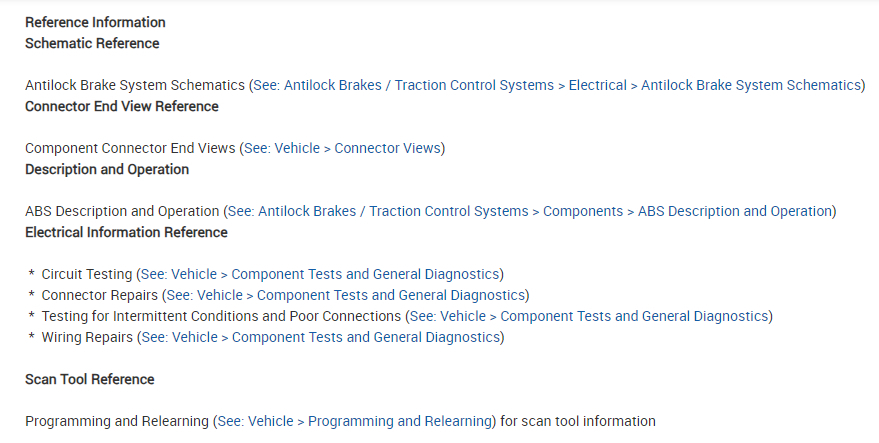The height and width of the screenshot is (443, 879).
Task: Click the Description and Operation heading
Action: coord(107,169)
